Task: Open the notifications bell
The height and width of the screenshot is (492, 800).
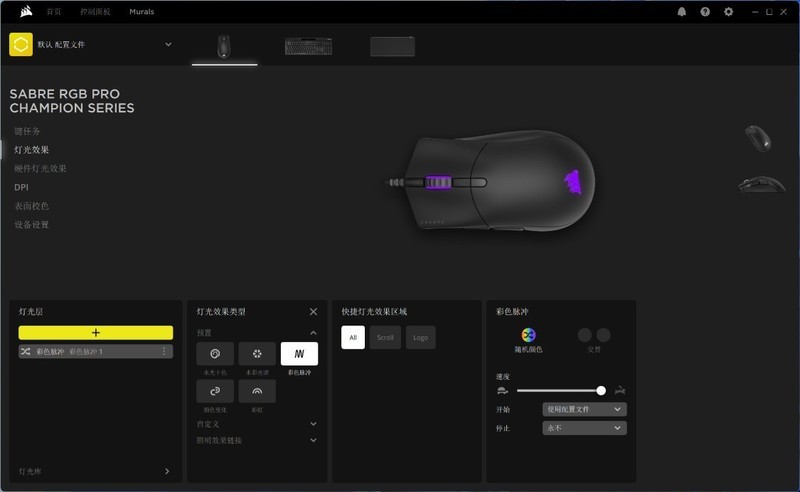Action: click(682, 12)
